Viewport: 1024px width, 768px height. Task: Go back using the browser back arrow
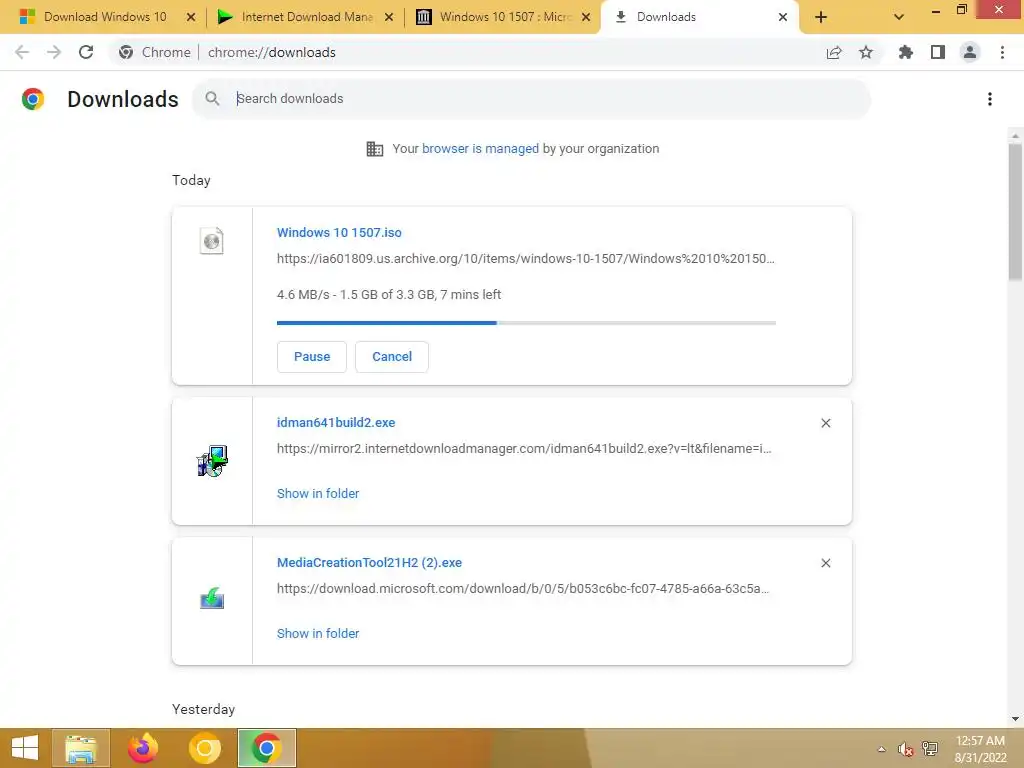point(22,52)
